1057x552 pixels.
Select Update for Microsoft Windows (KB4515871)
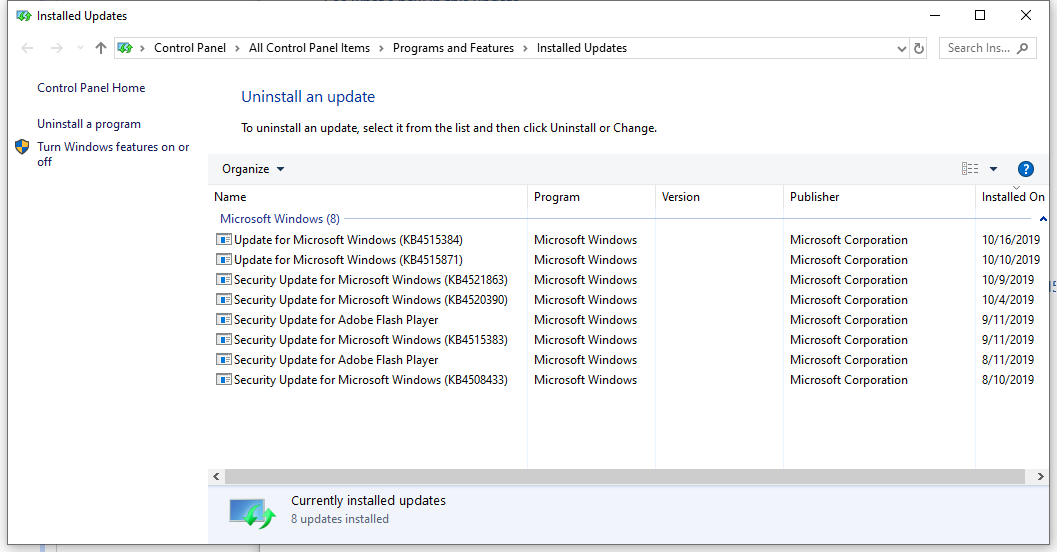tap(348, 259)
